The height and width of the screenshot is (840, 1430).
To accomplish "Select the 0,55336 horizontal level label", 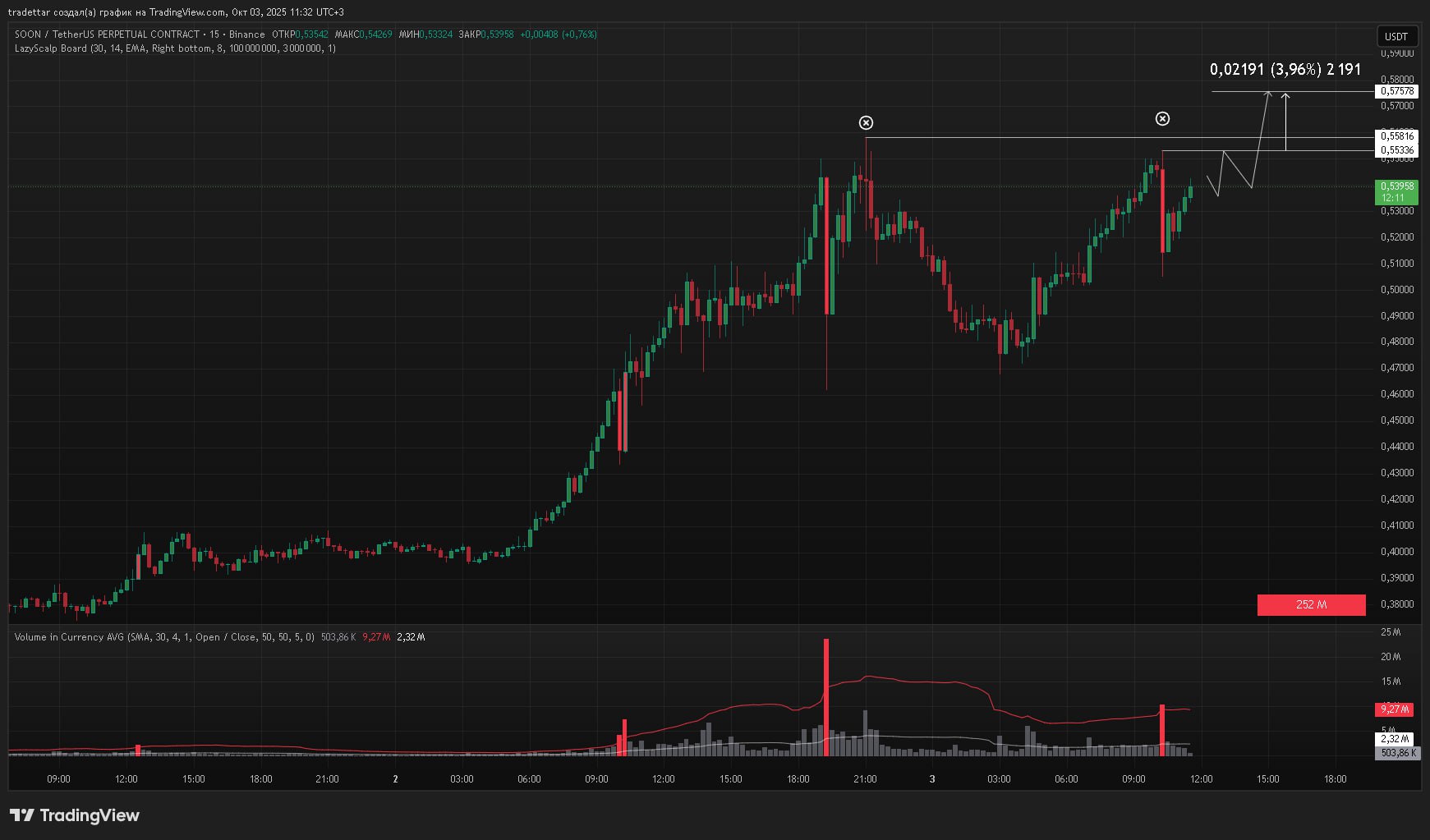I will coord(1396,150).
